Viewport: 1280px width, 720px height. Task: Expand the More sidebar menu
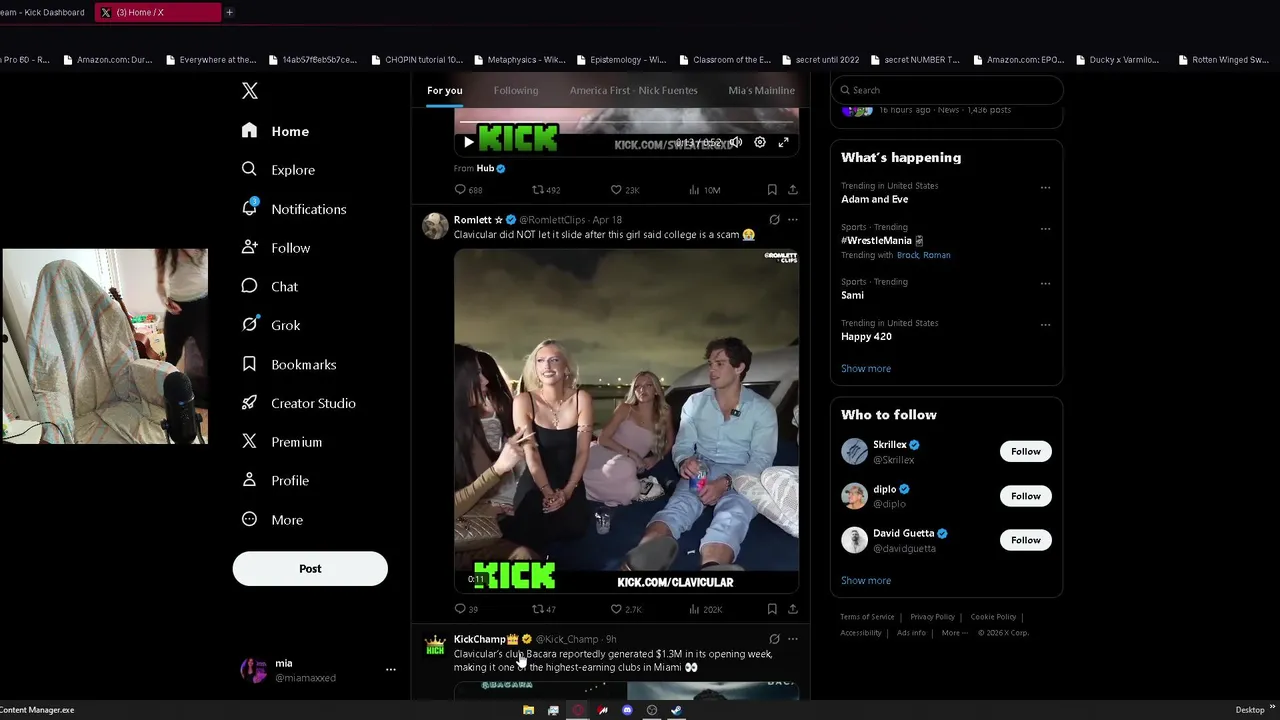point(272,520)
